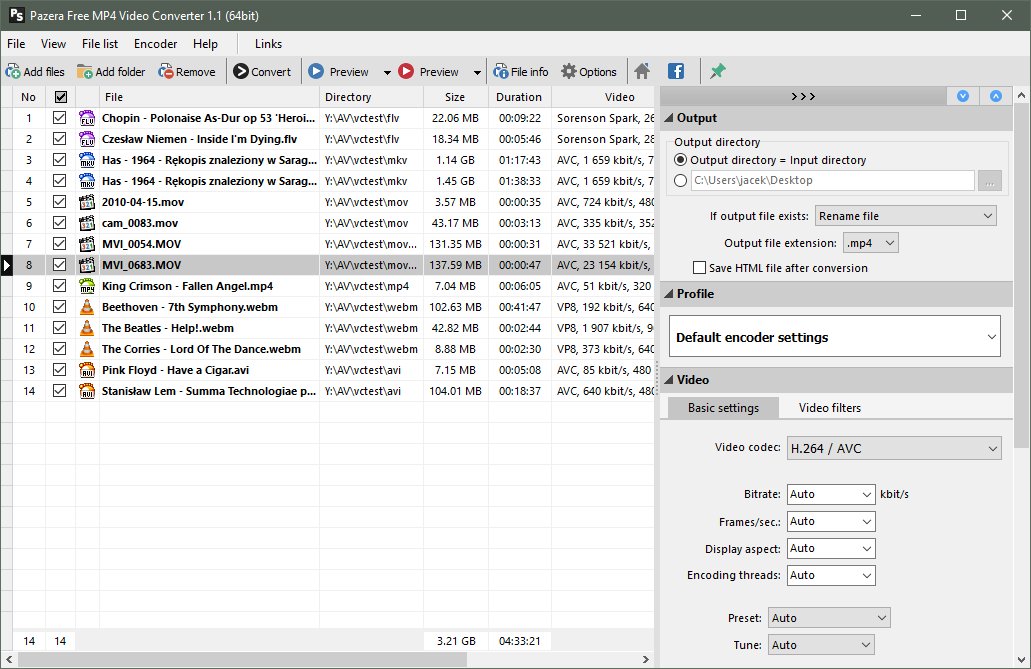Select Output directory = Input directory radio

(681, 160)
